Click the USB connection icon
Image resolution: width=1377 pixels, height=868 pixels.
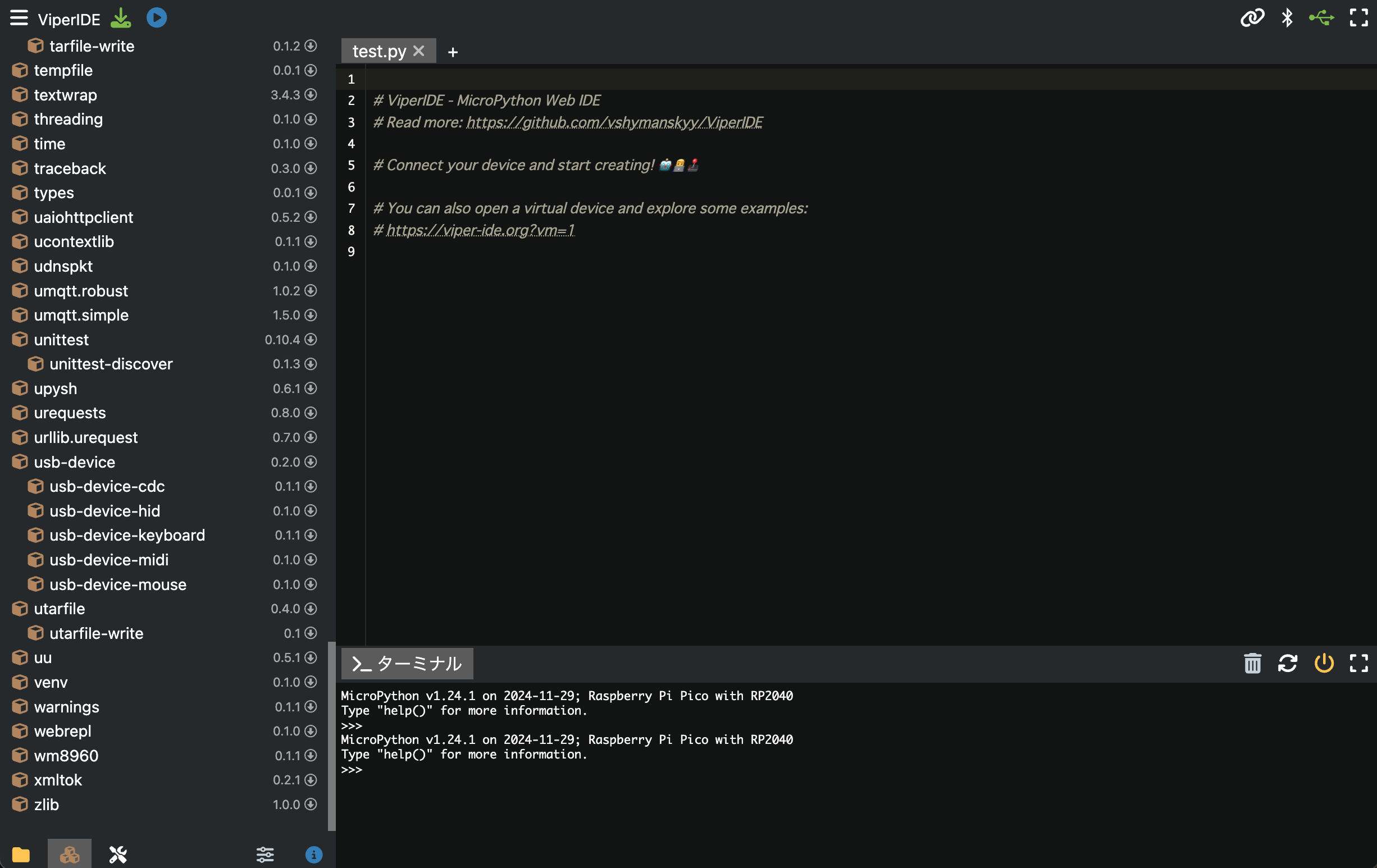1321,18
